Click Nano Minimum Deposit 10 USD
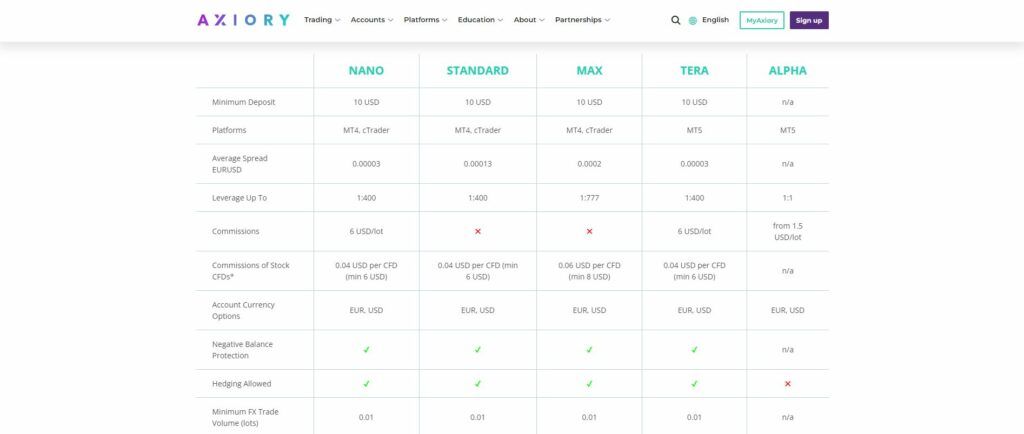 pyautogui.click(x=366, y=102)
